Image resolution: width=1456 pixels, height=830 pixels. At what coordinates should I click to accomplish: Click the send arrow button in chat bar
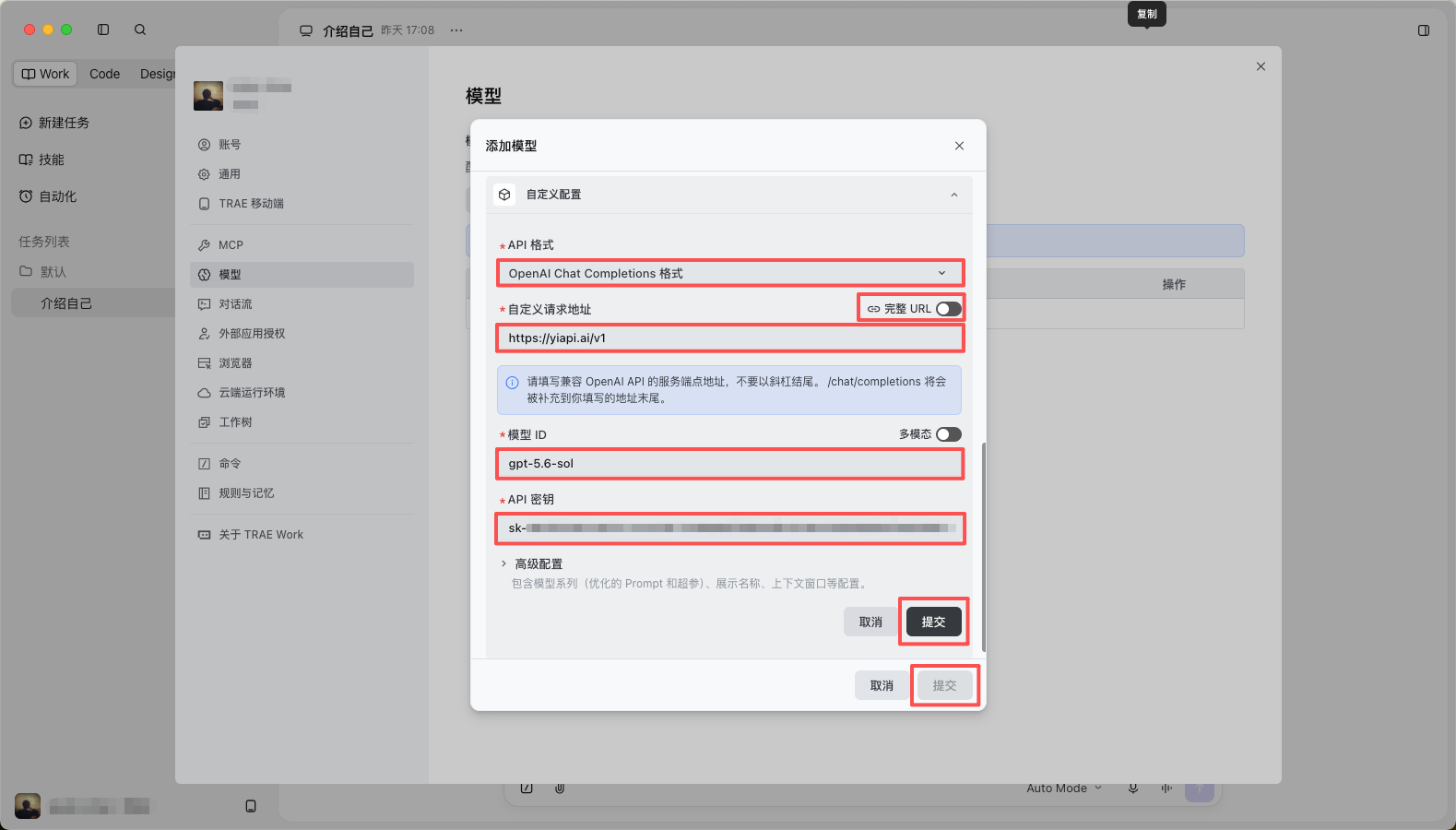tap(1200, 791)
